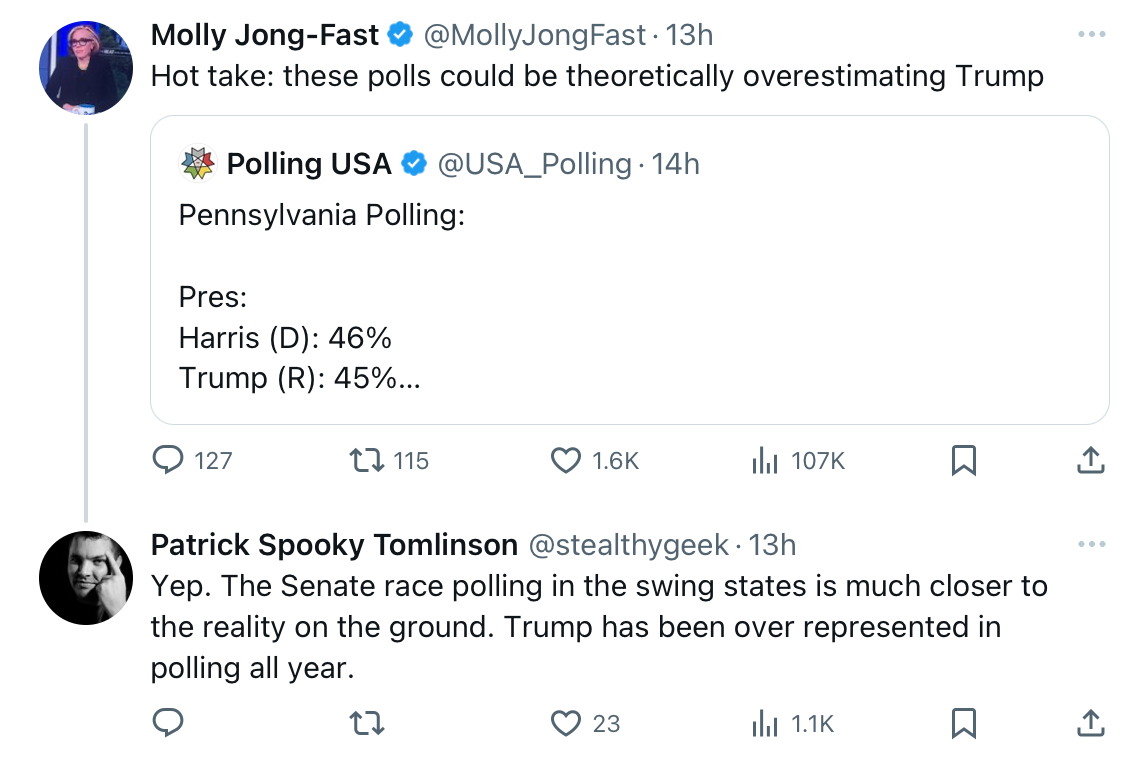Image resolution: width=1148 pixels, height=768 pixels.
Task: Open Patrick Spooky Tomlinson's avatar
Action: tap(86, 578)
